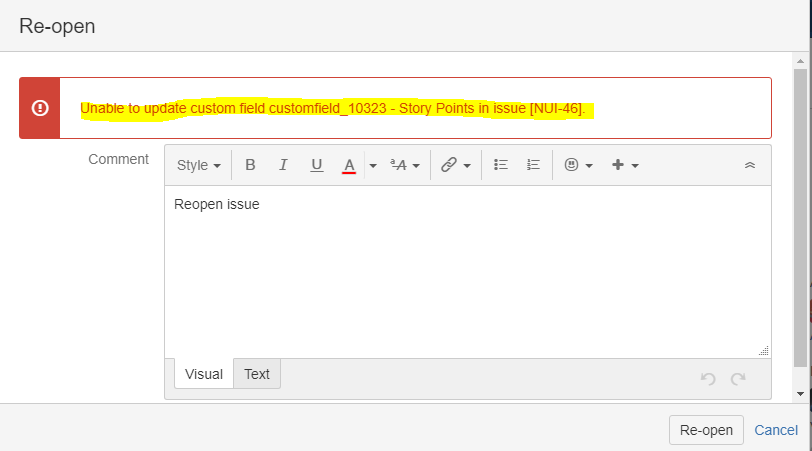812x451 pixels.
Task: Toggle bold formatting in comment editor
Action: 250,165
